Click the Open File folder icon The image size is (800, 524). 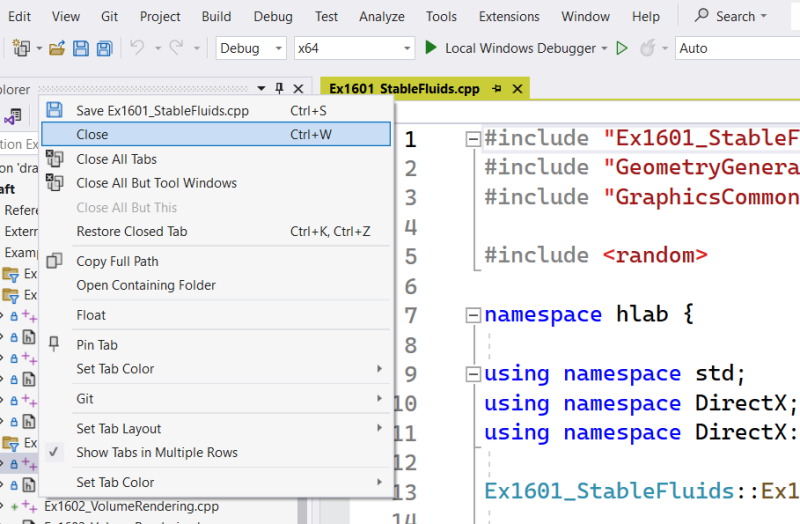(57, 48)
